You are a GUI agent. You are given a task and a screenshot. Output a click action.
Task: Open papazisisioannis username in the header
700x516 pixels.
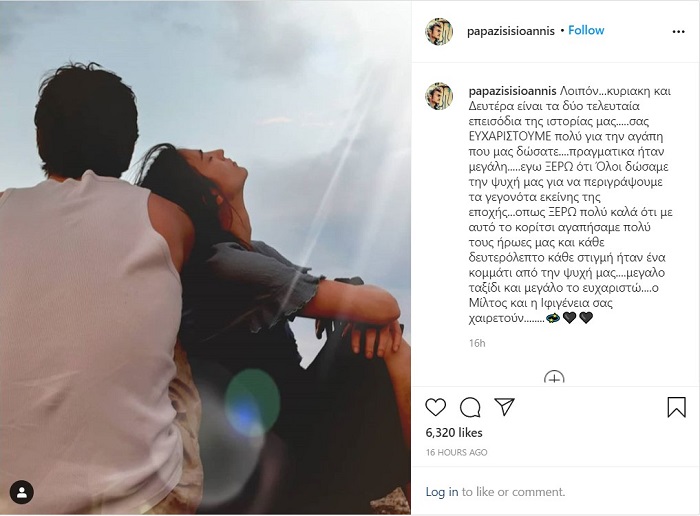(511, 31)
